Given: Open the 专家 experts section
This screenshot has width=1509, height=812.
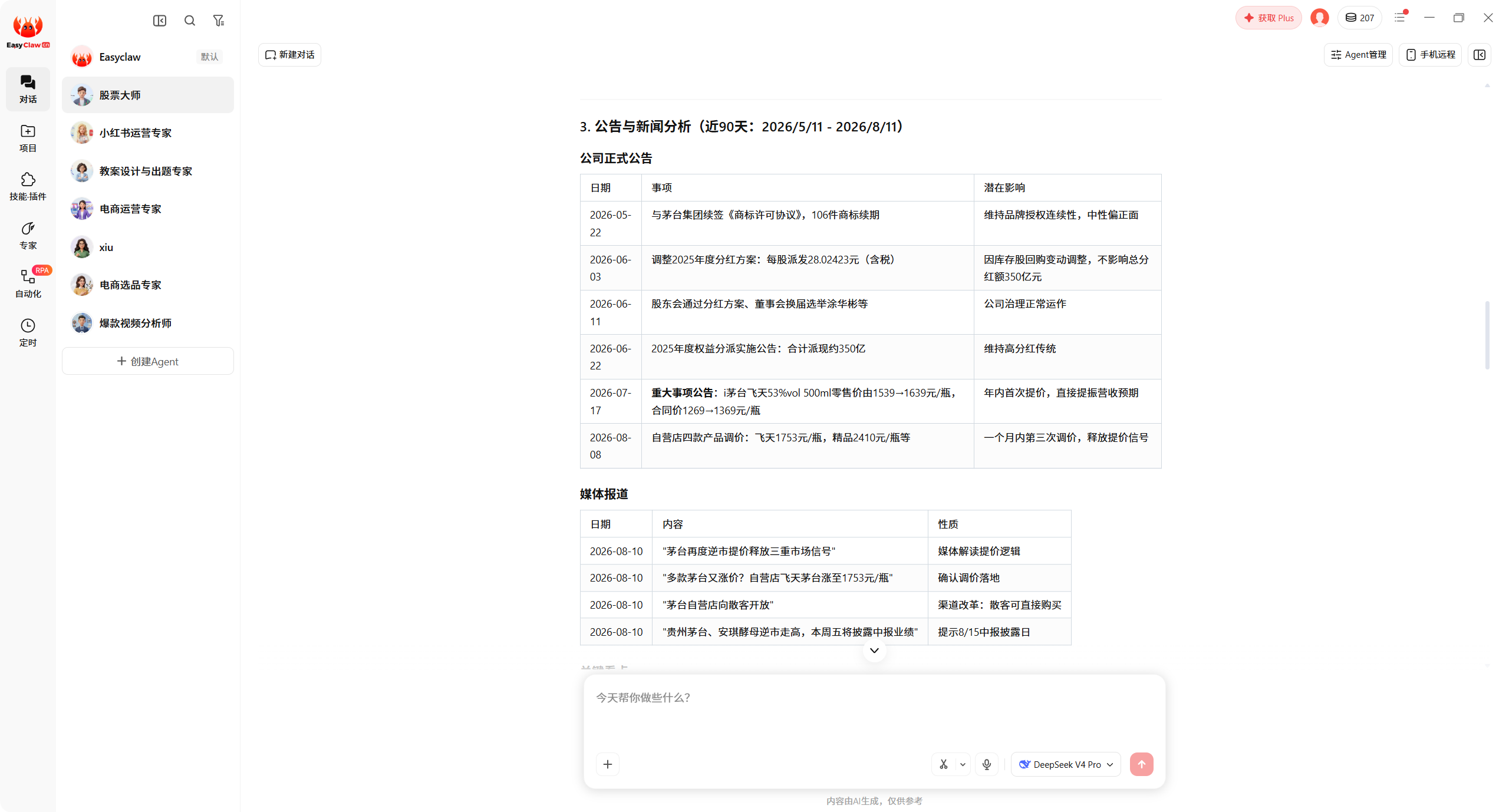Looking at the screenshot, I should click(28, 235).
